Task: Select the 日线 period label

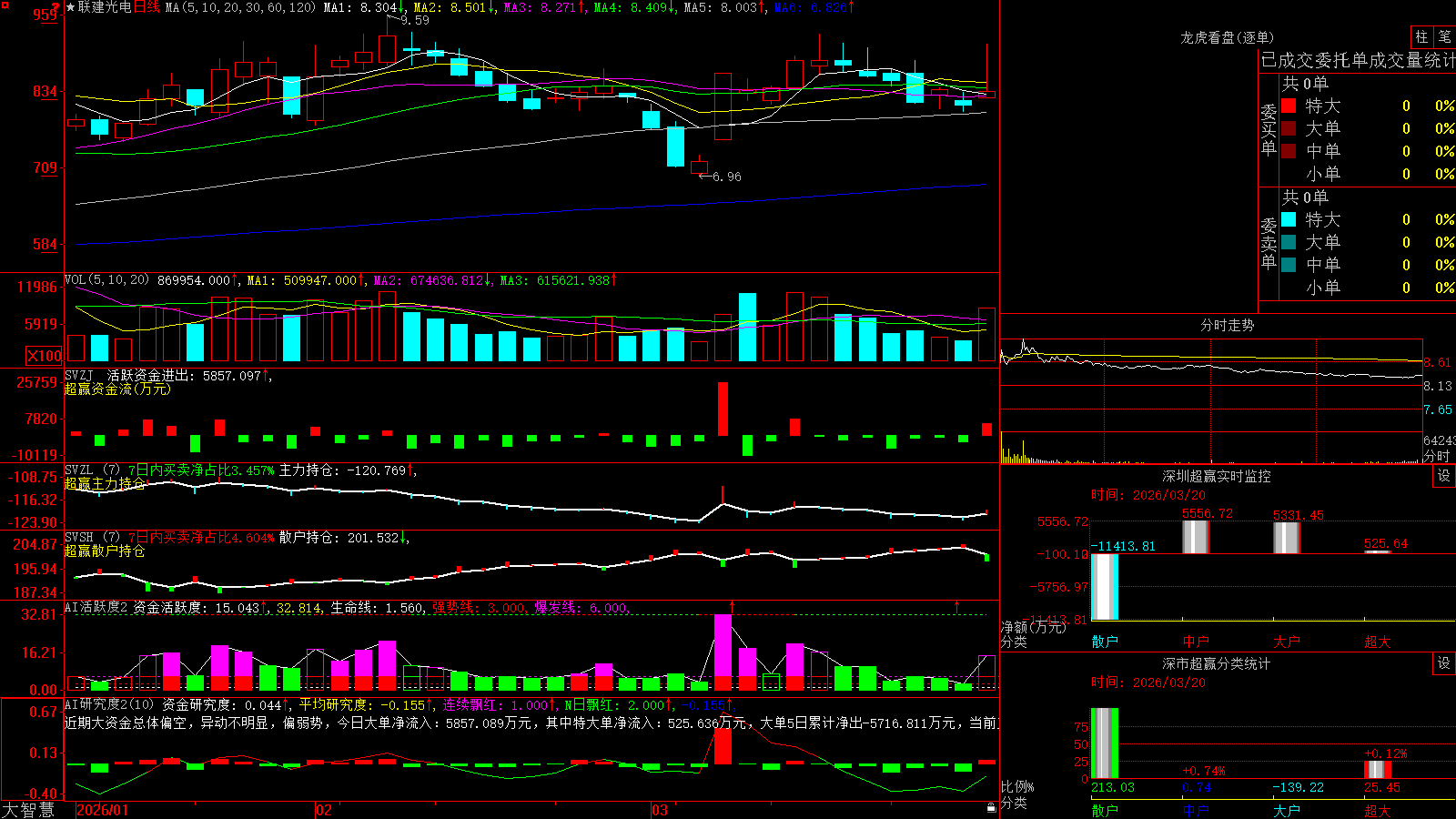Action: [x=147, y=7]
